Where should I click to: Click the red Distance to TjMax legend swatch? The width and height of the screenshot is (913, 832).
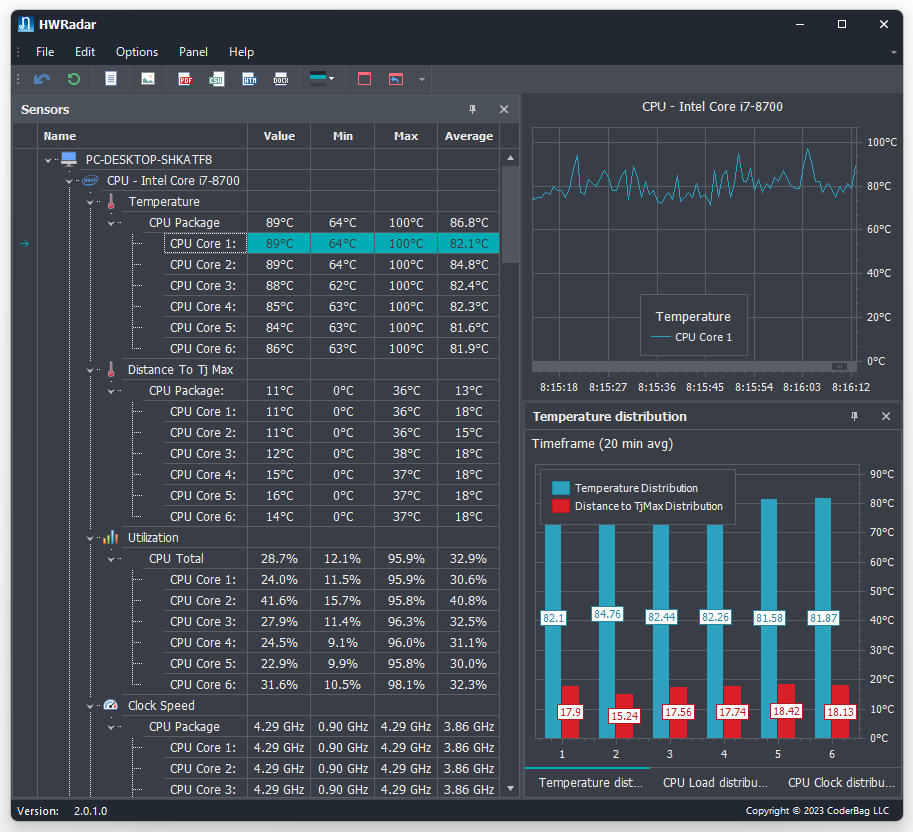561,506
